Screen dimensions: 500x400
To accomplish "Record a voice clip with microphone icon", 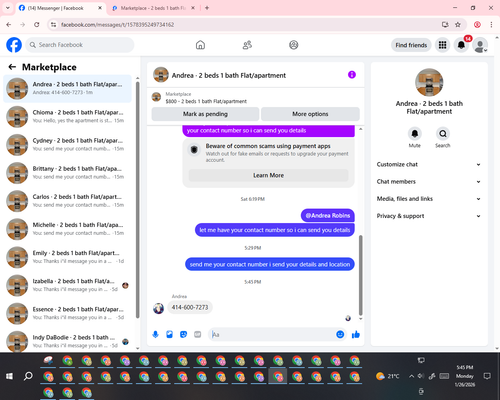I will [x=155, y=334].
